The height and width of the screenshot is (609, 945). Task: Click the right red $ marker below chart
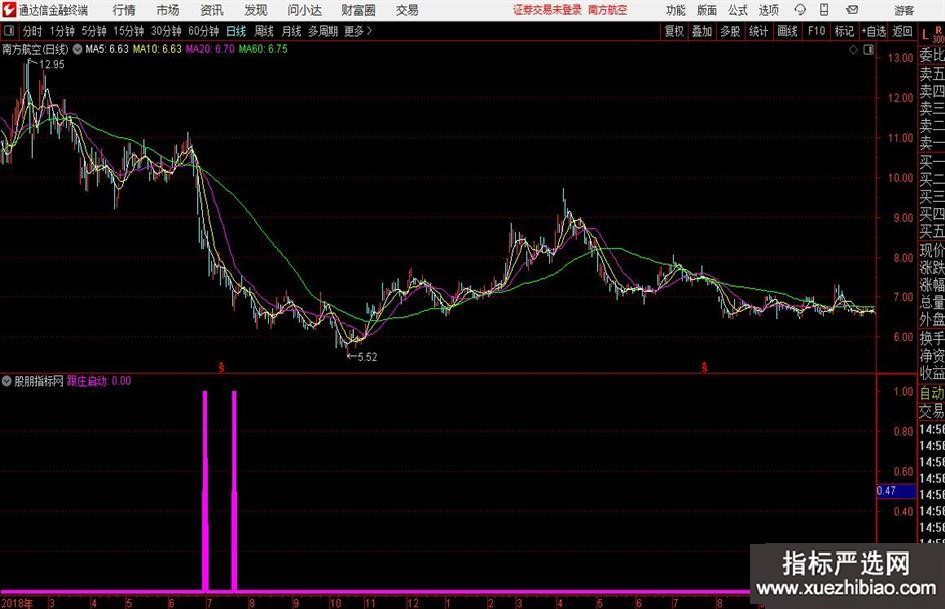pos(704,367)
